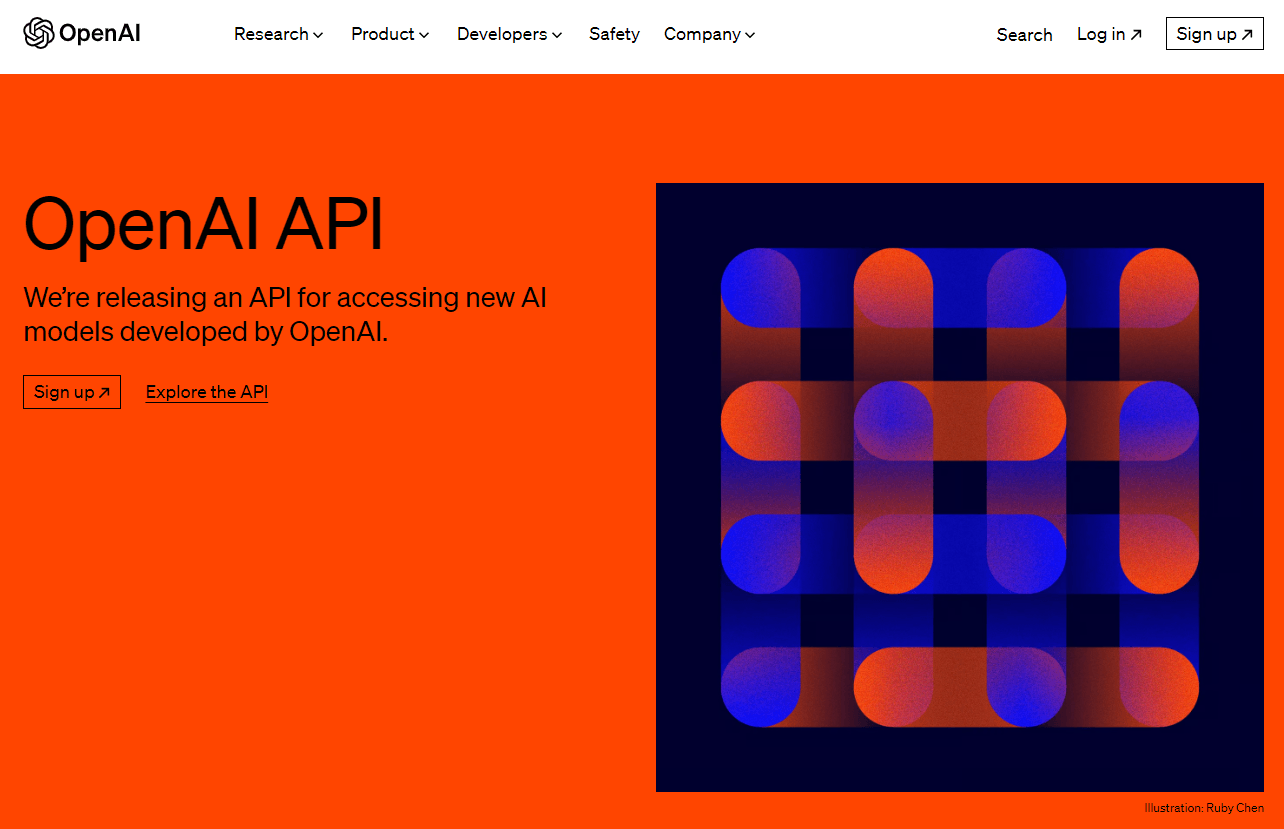Viewport: 1284px width, 829px height.
Task: Open Search from the header
Action: point(1024,35)
